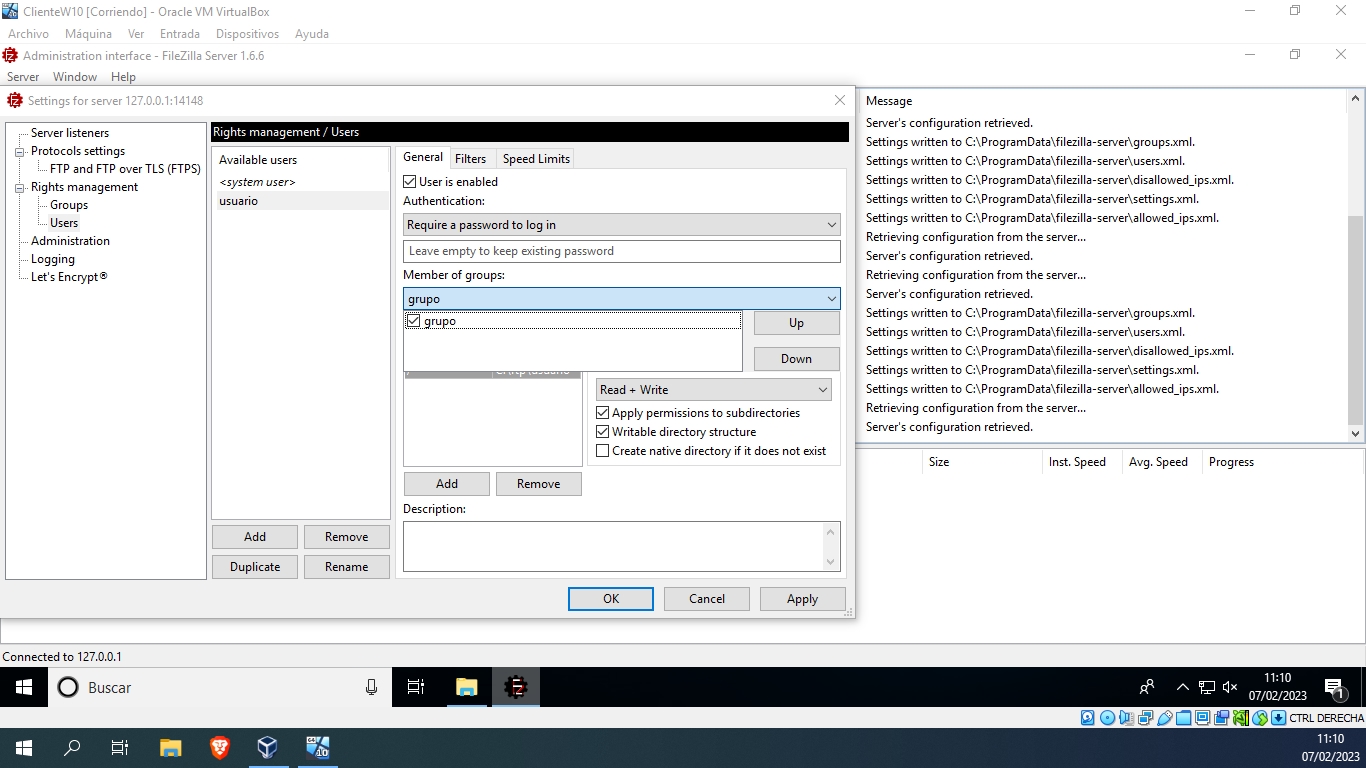Screen dimensions: 1366x768
Task: Open VirtualBox Dispositivos menu
Action: point(247,34)
